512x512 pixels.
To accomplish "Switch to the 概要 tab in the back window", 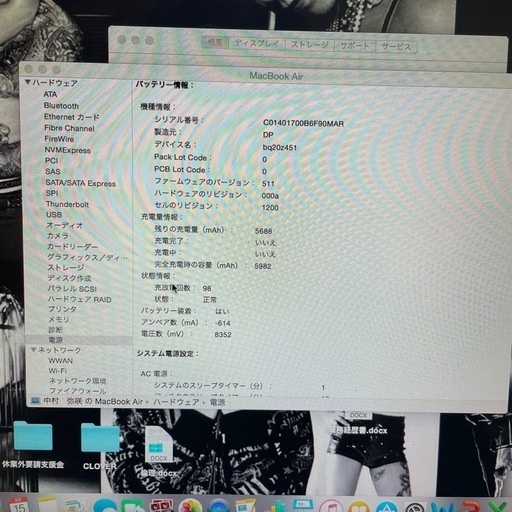I will tap(215, 42).
